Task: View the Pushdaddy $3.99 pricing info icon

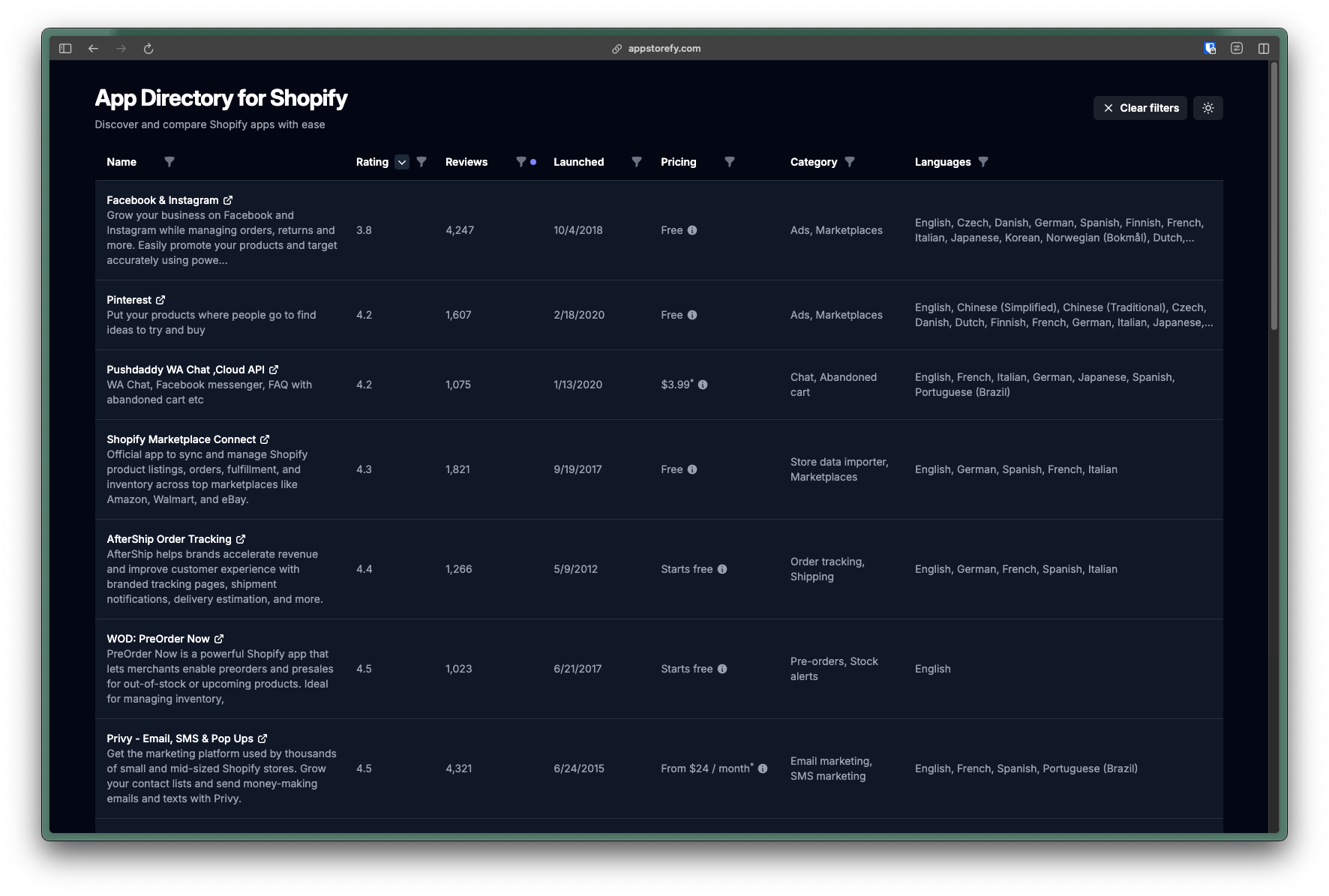Action: tap(703, 385)
